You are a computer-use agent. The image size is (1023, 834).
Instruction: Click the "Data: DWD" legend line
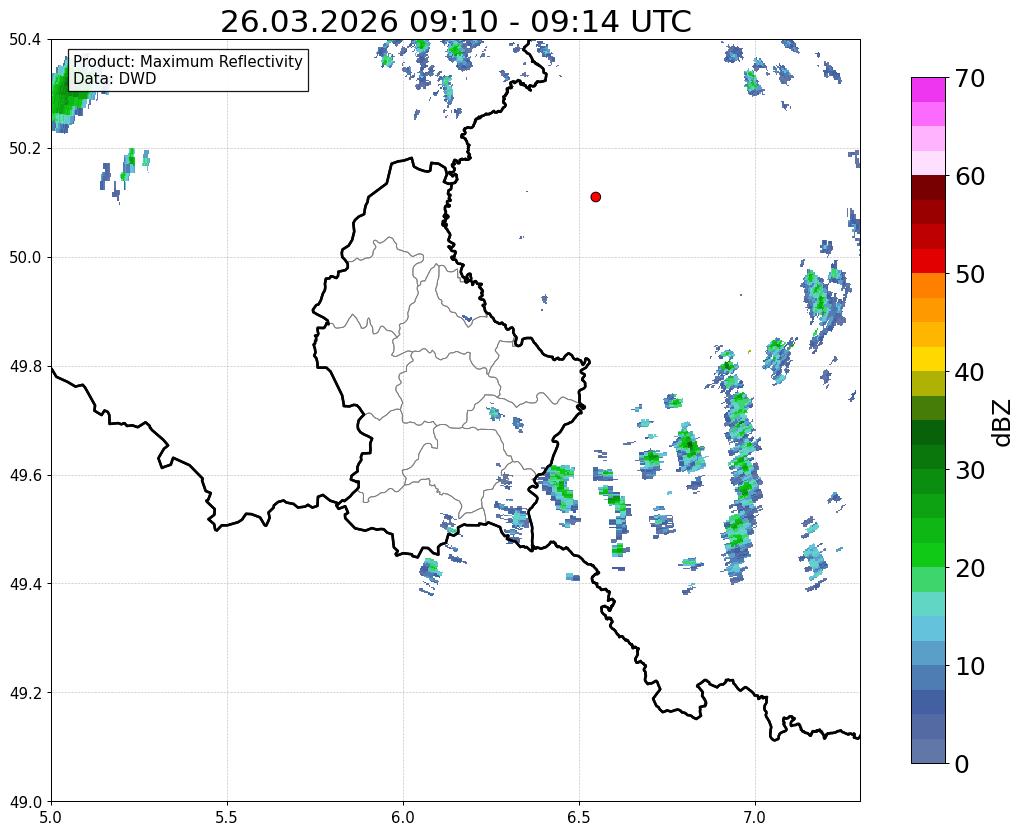point(115,79)
